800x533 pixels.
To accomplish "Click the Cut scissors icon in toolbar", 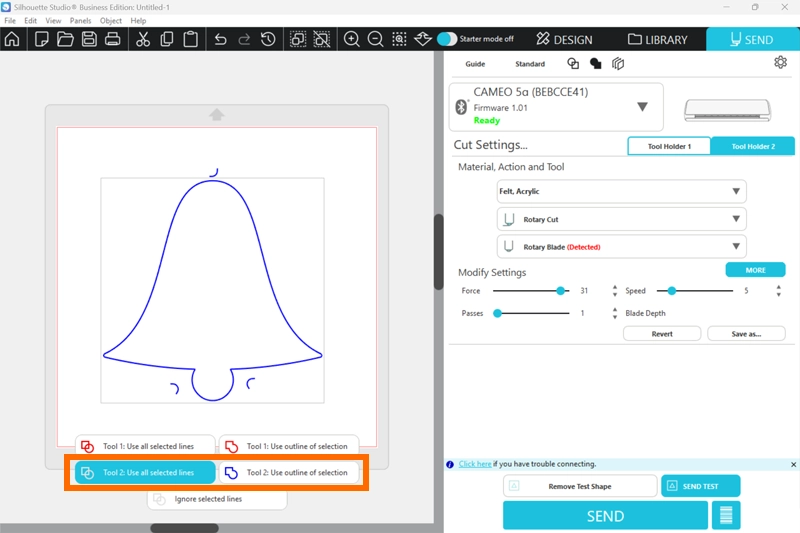I will click(142, 39).
